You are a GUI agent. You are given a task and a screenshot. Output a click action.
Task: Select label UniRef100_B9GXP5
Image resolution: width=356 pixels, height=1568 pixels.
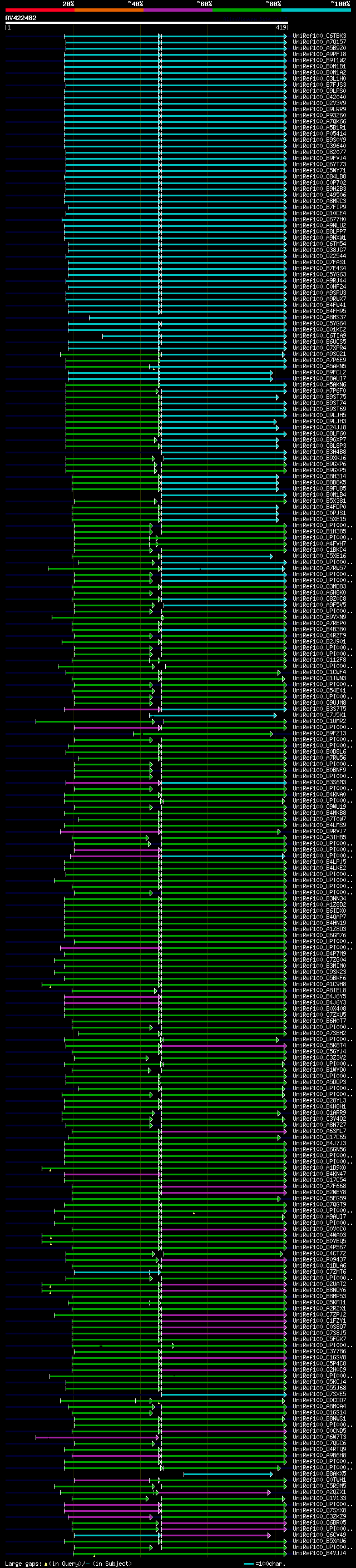(x=319, y=471)
